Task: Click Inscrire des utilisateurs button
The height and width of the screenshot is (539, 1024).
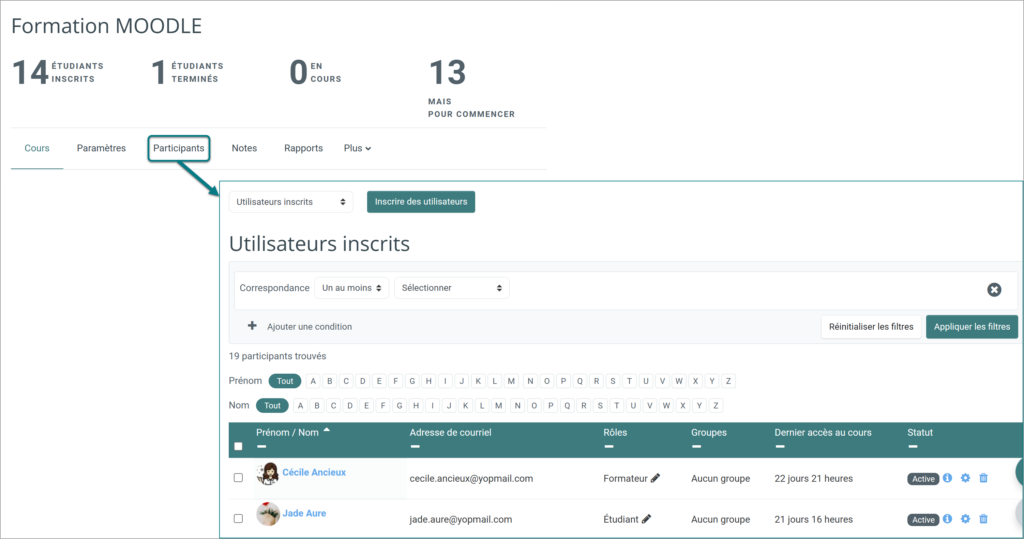Action: 421,202
